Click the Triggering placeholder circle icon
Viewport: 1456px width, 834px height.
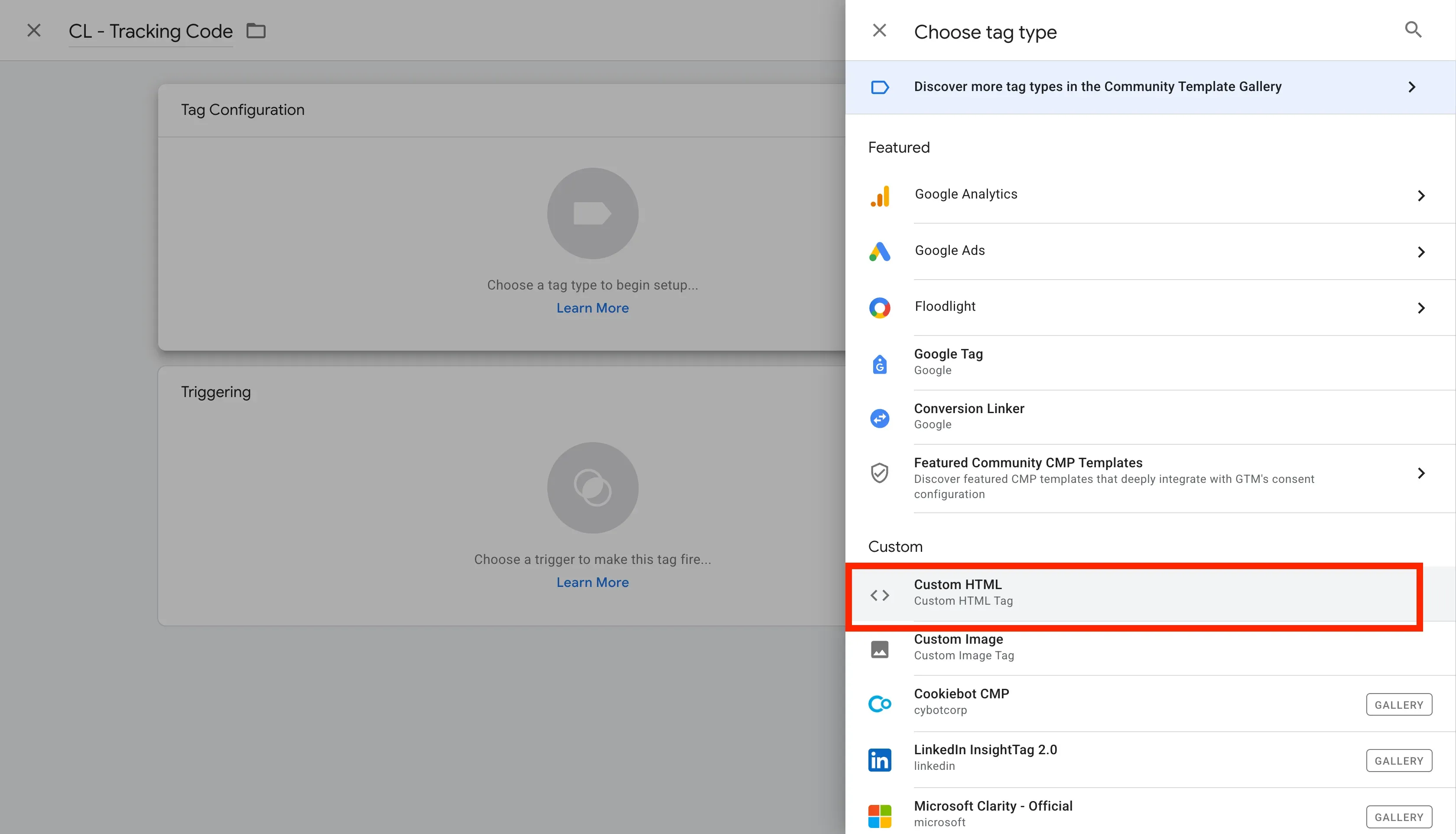pos(593,488)
